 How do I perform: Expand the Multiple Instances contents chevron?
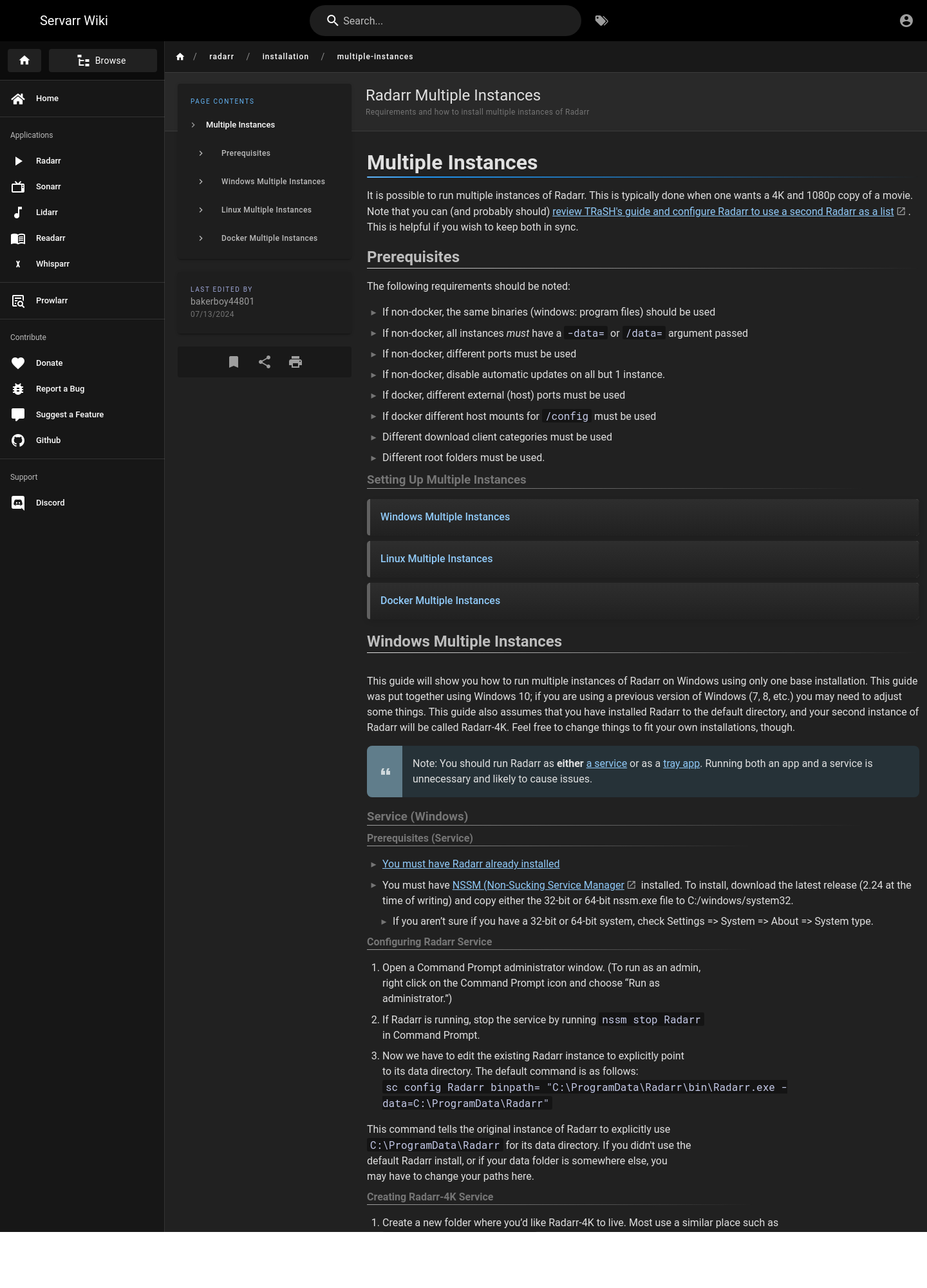pyautogui.click(x=193, y=125)
